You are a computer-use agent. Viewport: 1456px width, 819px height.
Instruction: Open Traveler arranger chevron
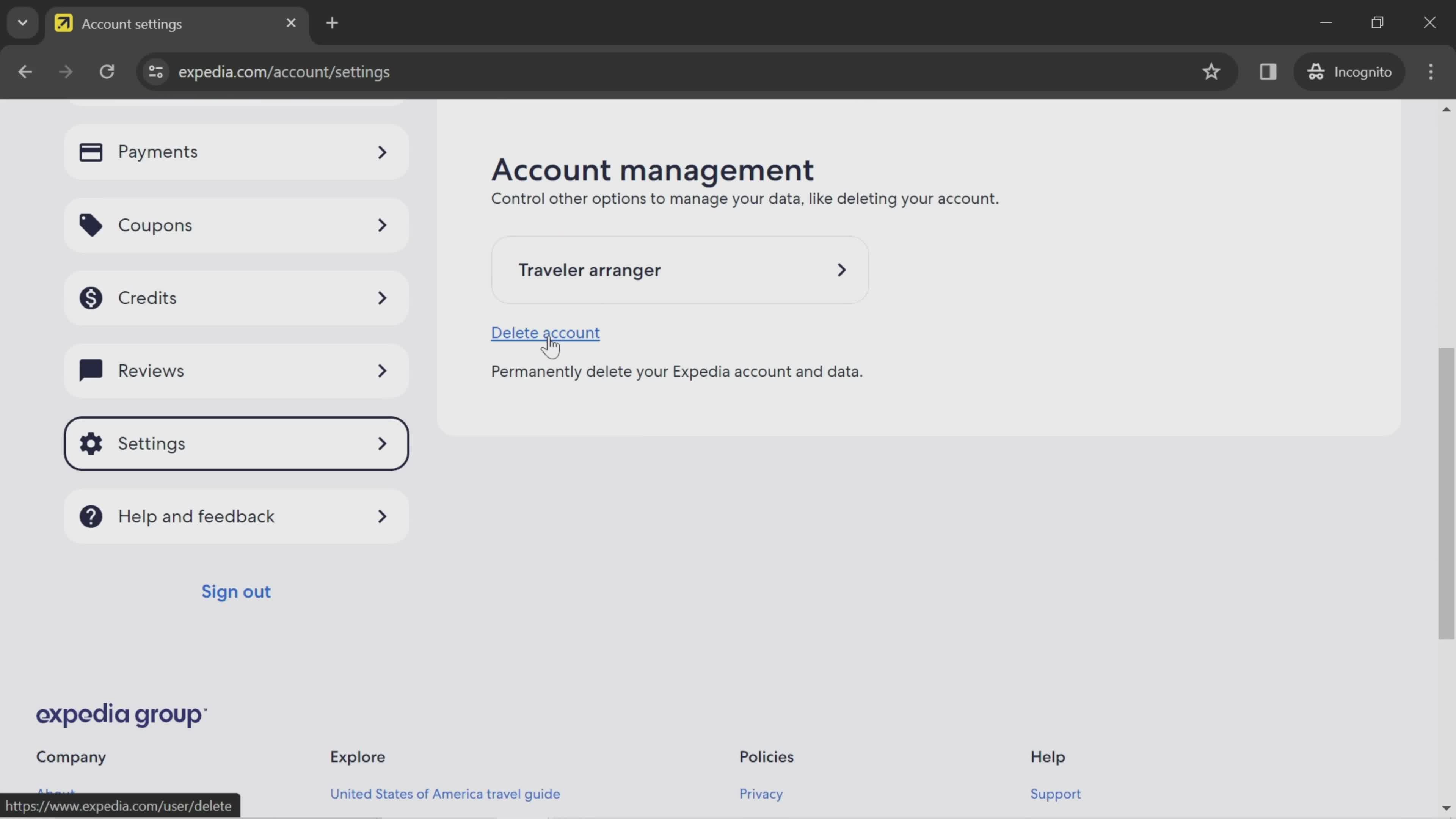(842, 270)
